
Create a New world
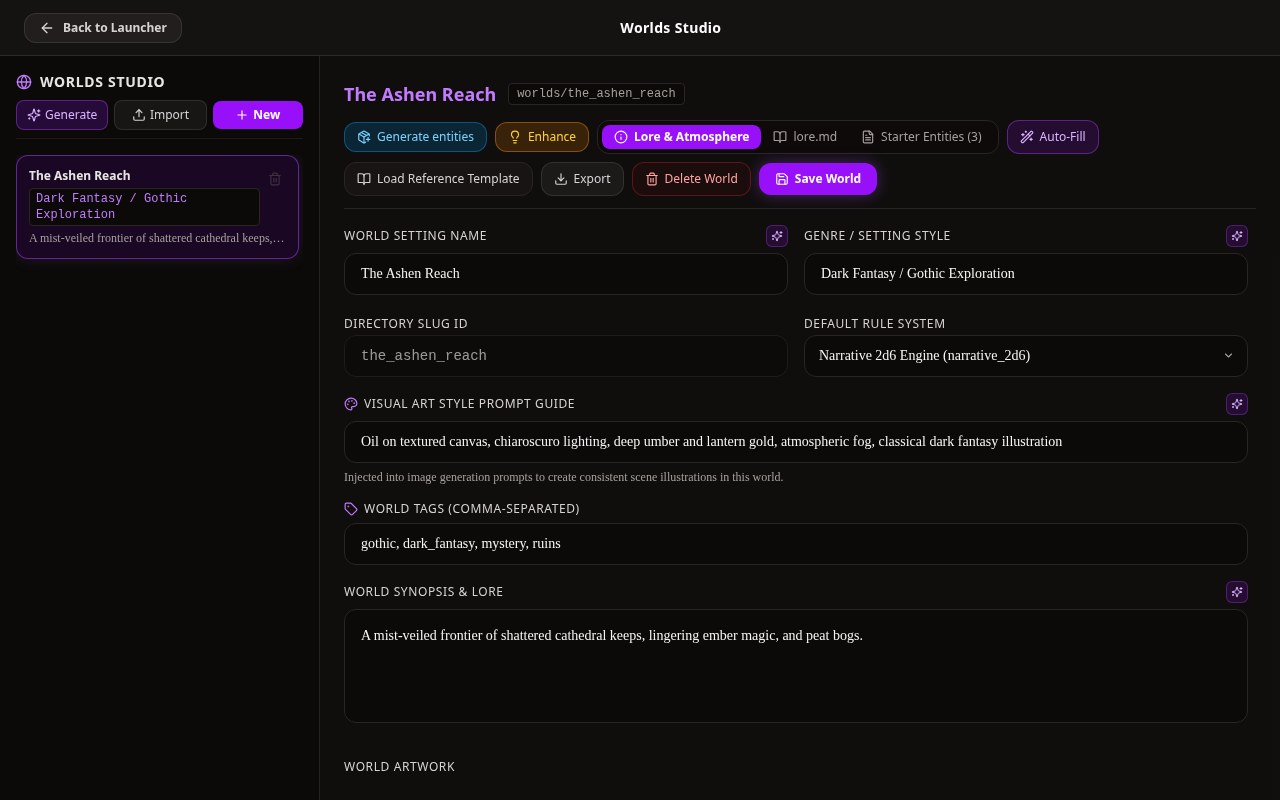click(258, 115)
